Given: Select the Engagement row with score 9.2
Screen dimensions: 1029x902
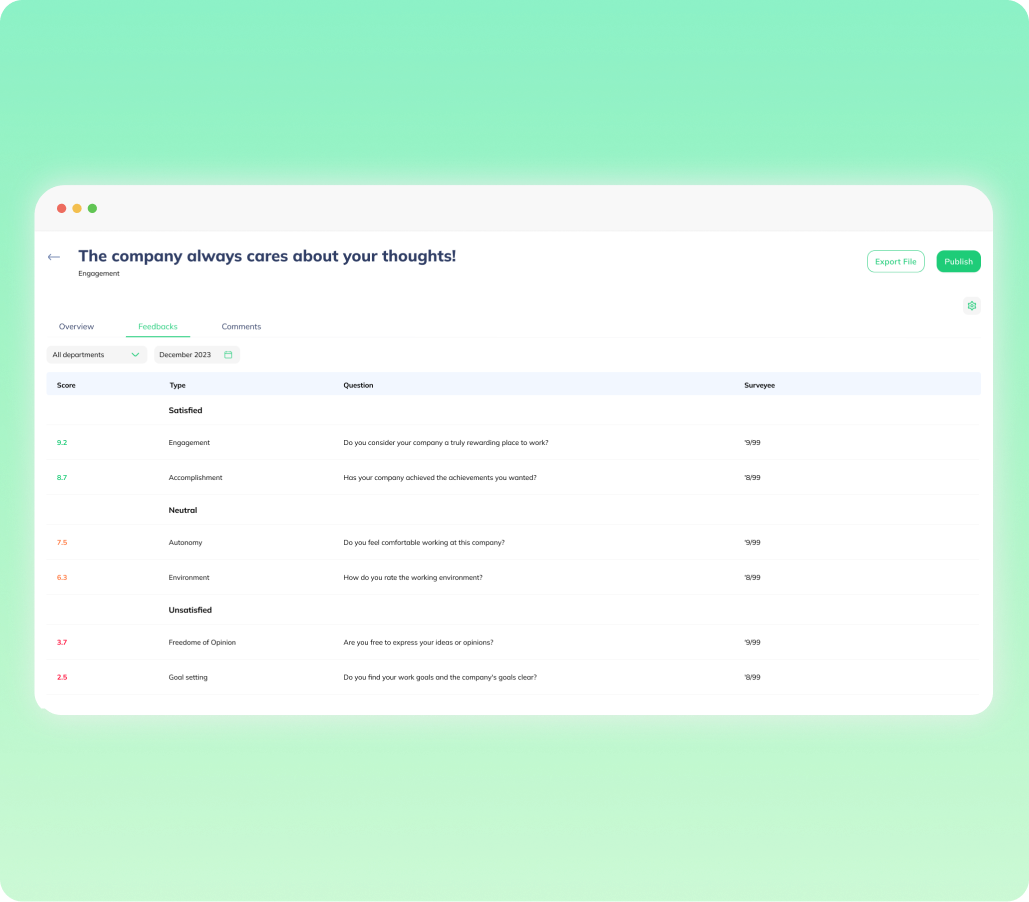Looking at the screenshot, I should (x=189, y=442).
